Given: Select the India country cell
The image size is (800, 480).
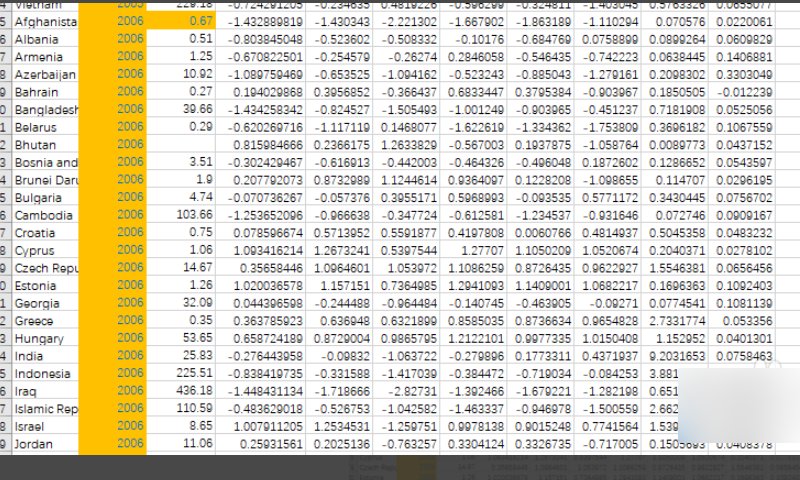Looking at the screenshot, I should pyautogui.click(x=43, y=356).
